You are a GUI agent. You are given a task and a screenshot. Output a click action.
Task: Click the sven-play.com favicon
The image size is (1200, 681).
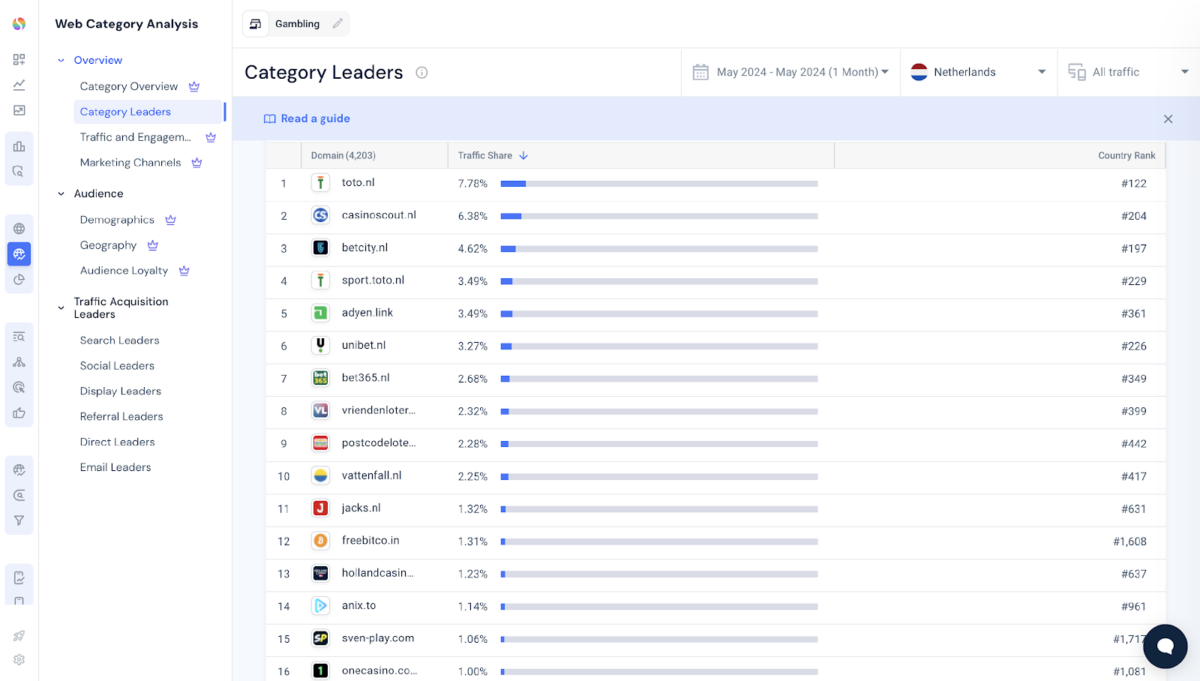pyautogui.click(x=320, y=638)
